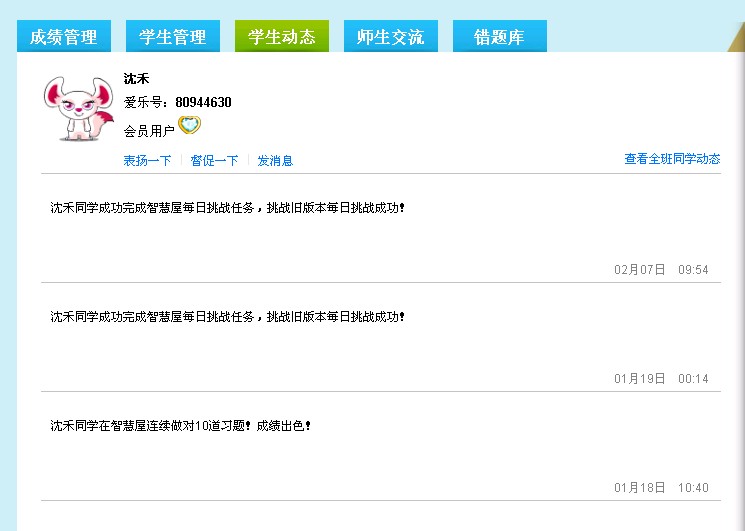This screenshot has height=531, width=745.
Task: Click the 01月19日 00:14 timestamp
Action: click(661, 379)
